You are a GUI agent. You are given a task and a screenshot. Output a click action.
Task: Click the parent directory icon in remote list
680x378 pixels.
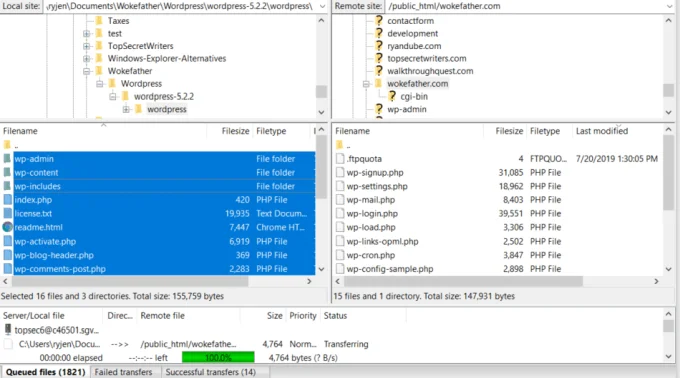340,145
